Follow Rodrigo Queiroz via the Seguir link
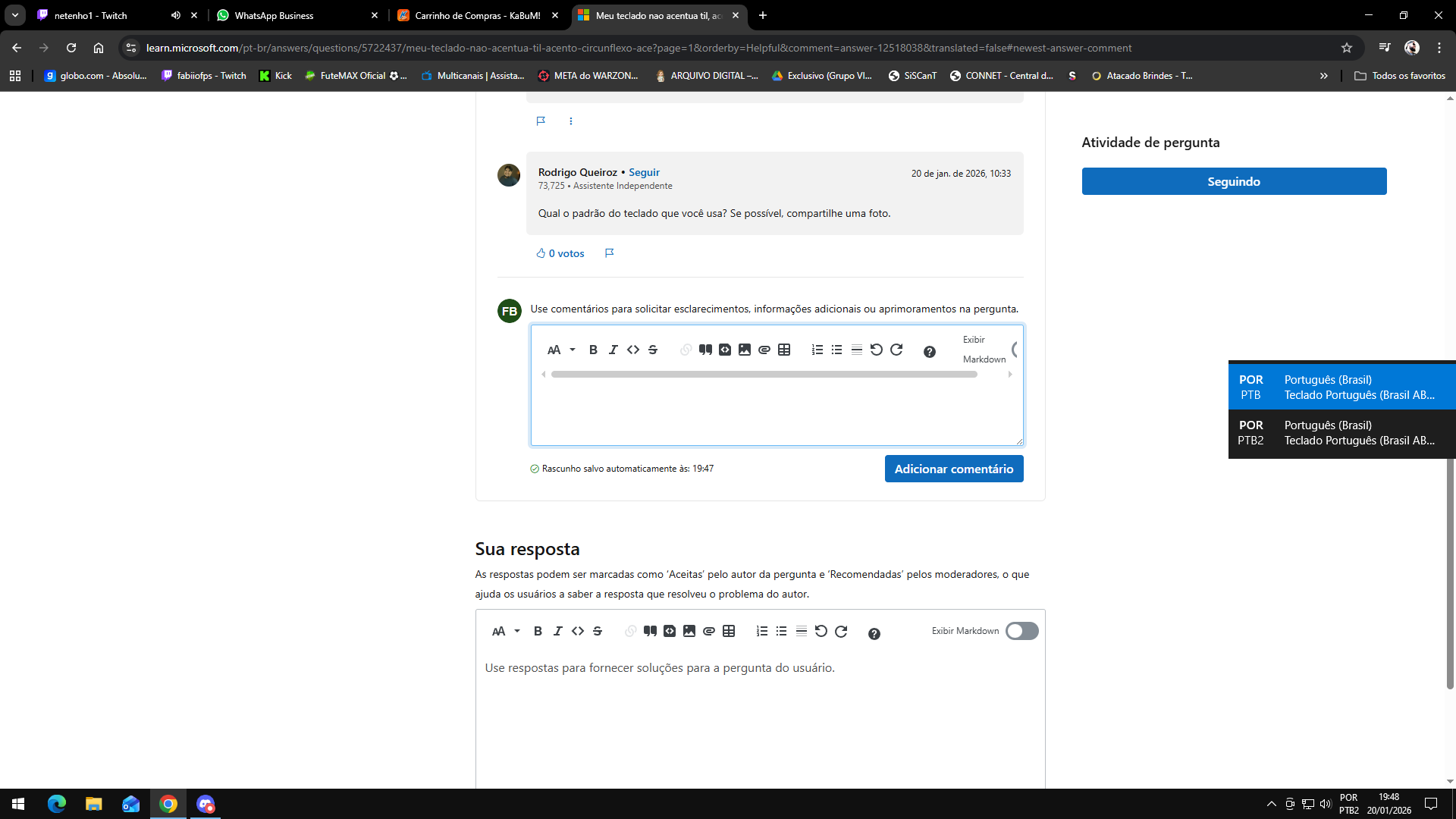Viewport: 1456px width, 819px height. 644,172
